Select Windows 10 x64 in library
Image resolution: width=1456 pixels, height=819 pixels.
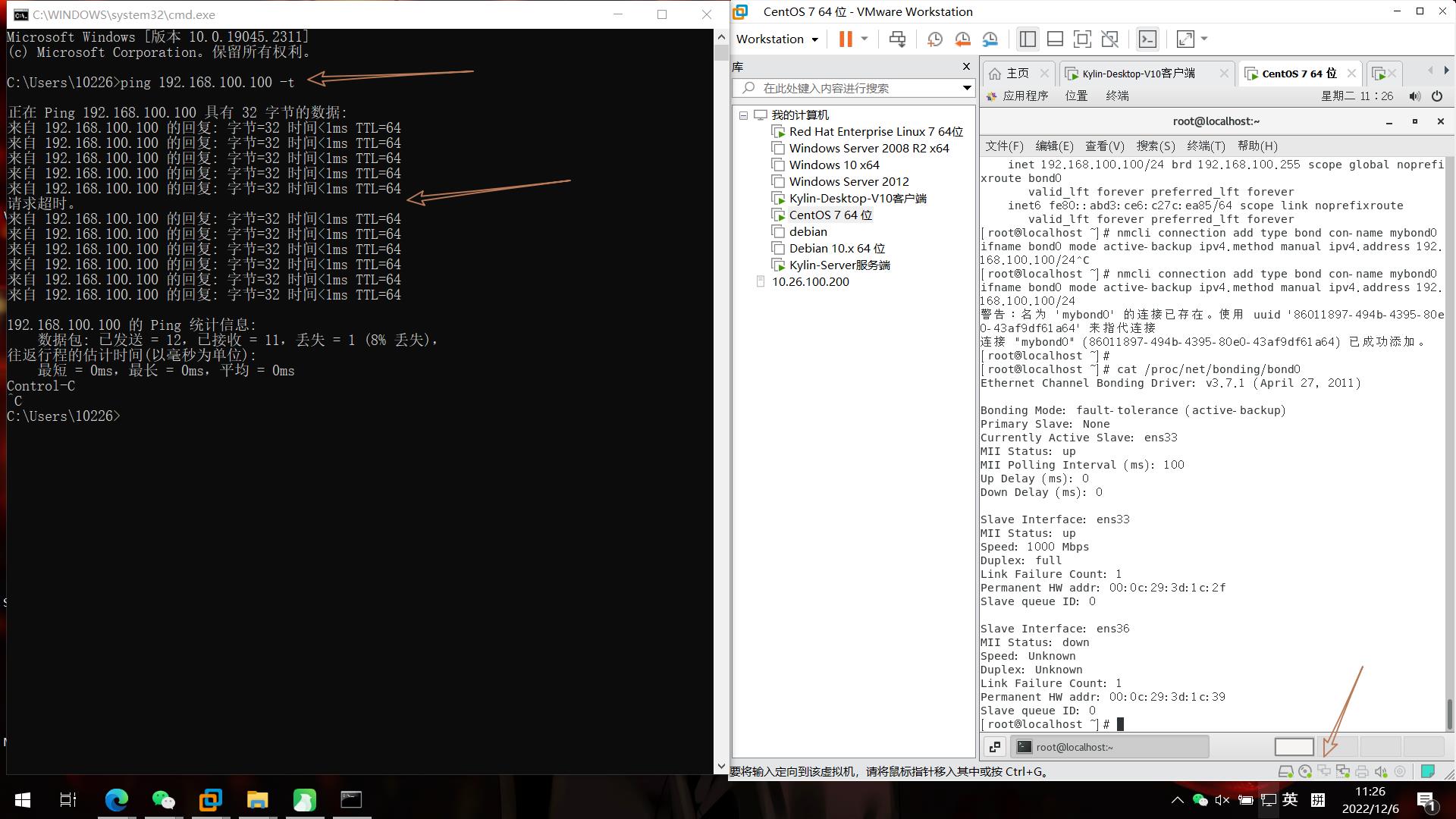coord(834,165)
